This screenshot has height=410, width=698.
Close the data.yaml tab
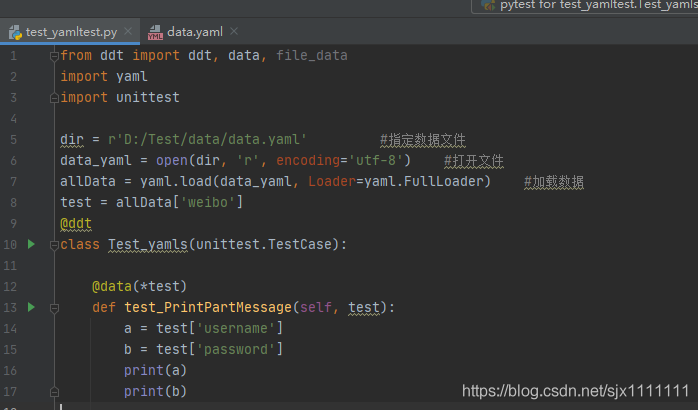pos(234,31)
